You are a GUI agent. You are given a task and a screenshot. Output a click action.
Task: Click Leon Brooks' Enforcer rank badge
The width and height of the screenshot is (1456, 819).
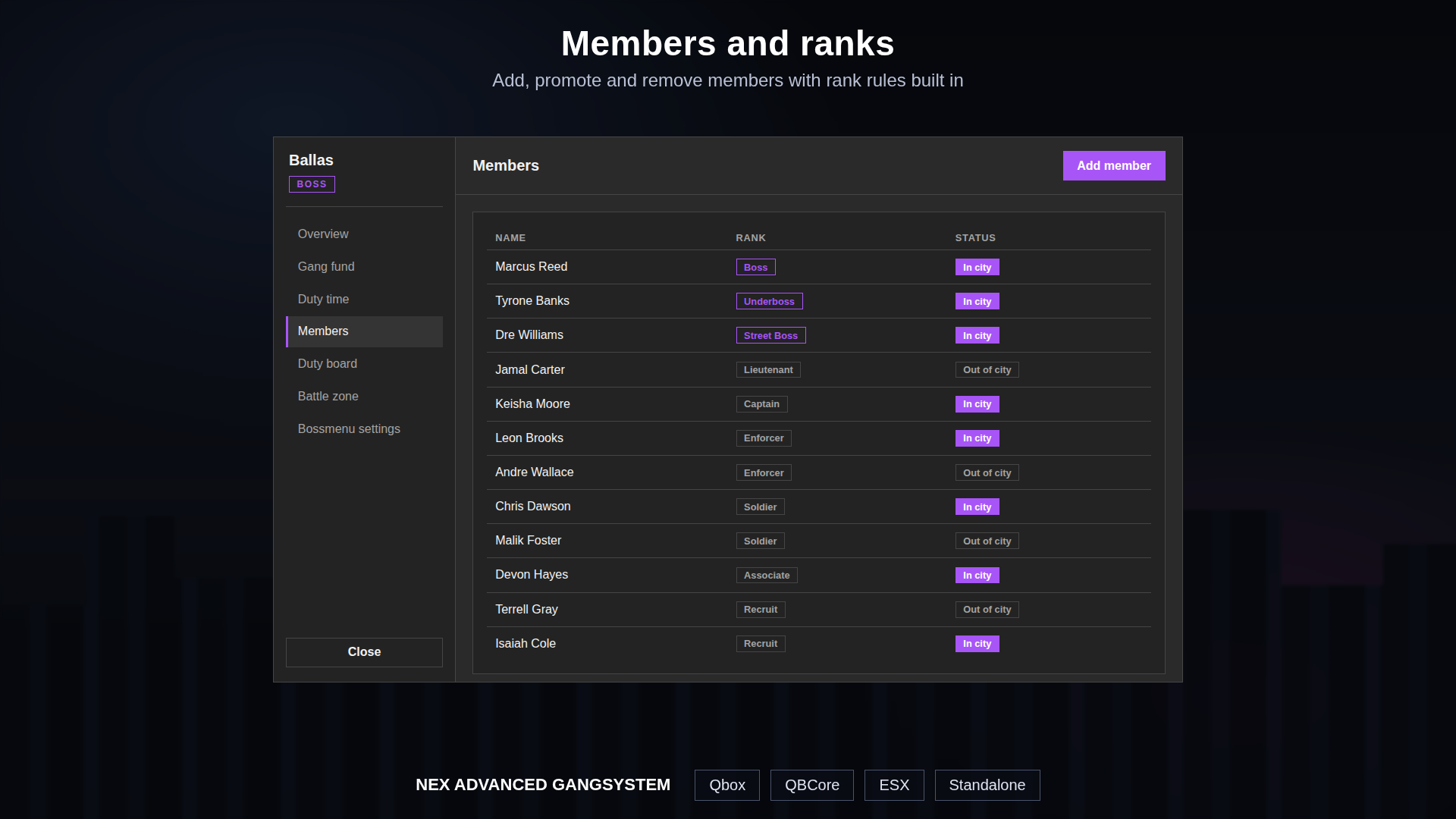click(764, 438)
